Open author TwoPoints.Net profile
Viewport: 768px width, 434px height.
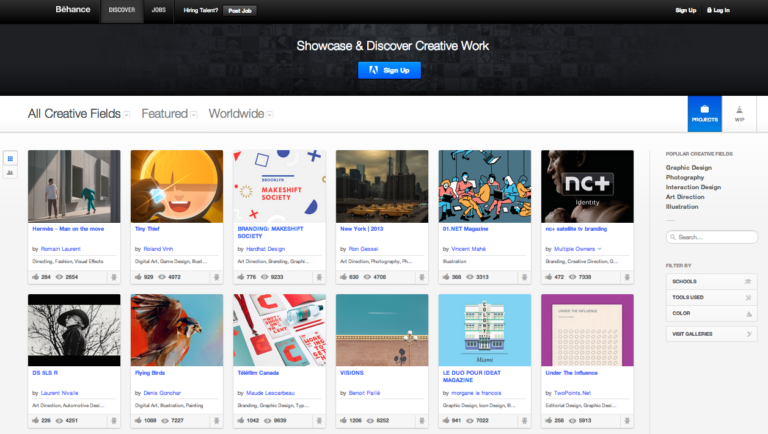coord(573,393)
